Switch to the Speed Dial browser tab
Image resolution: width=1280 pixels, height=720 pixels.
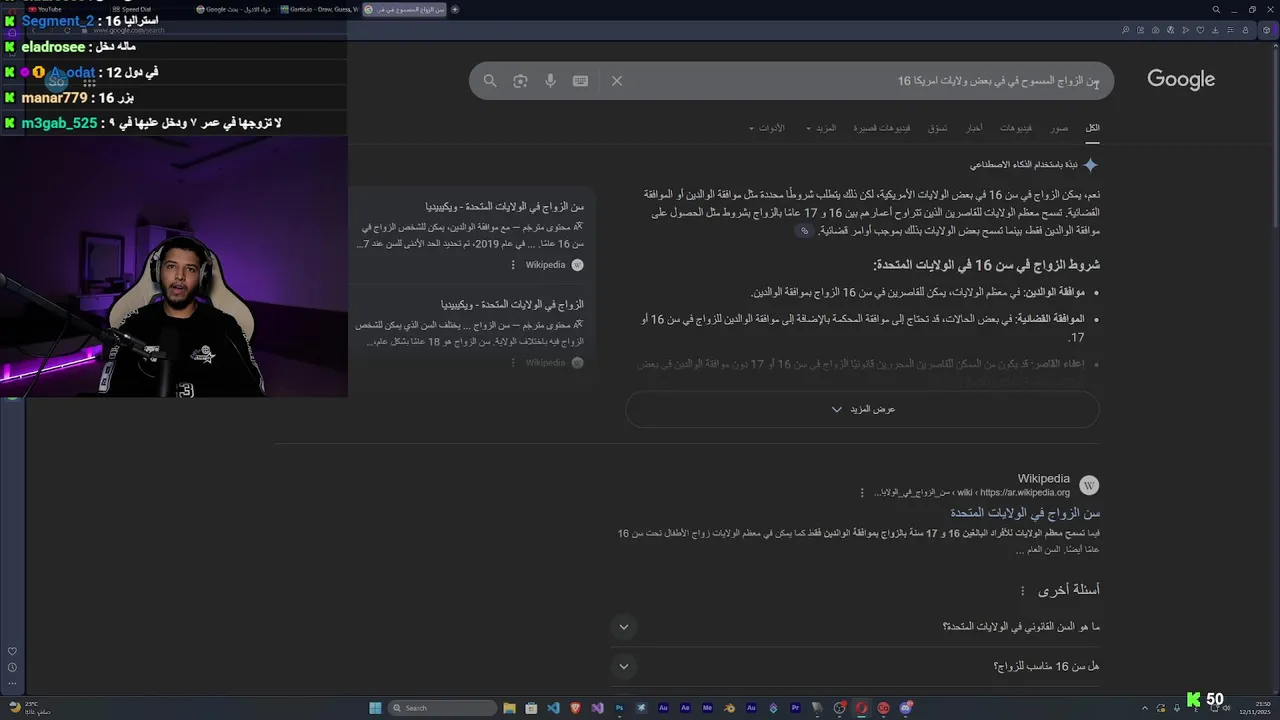click(133, 9)
